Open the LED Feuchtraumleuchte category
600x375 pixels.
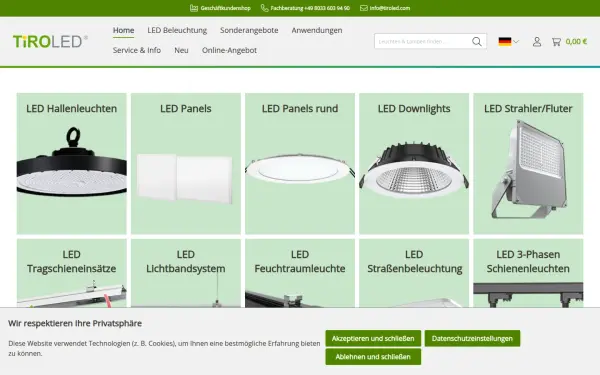(300, 273)
